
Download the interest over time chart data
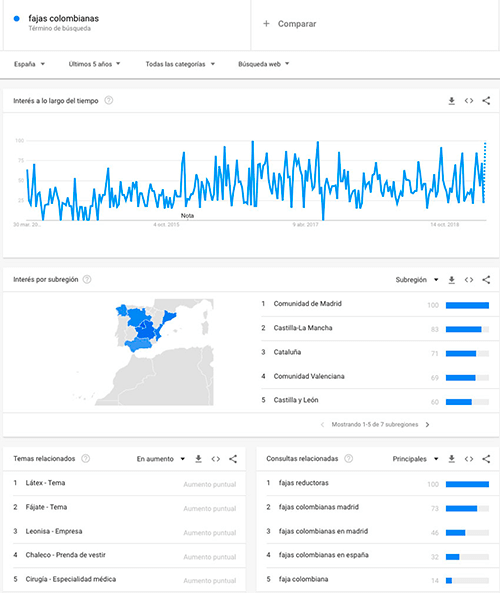(x=452, y=101)
